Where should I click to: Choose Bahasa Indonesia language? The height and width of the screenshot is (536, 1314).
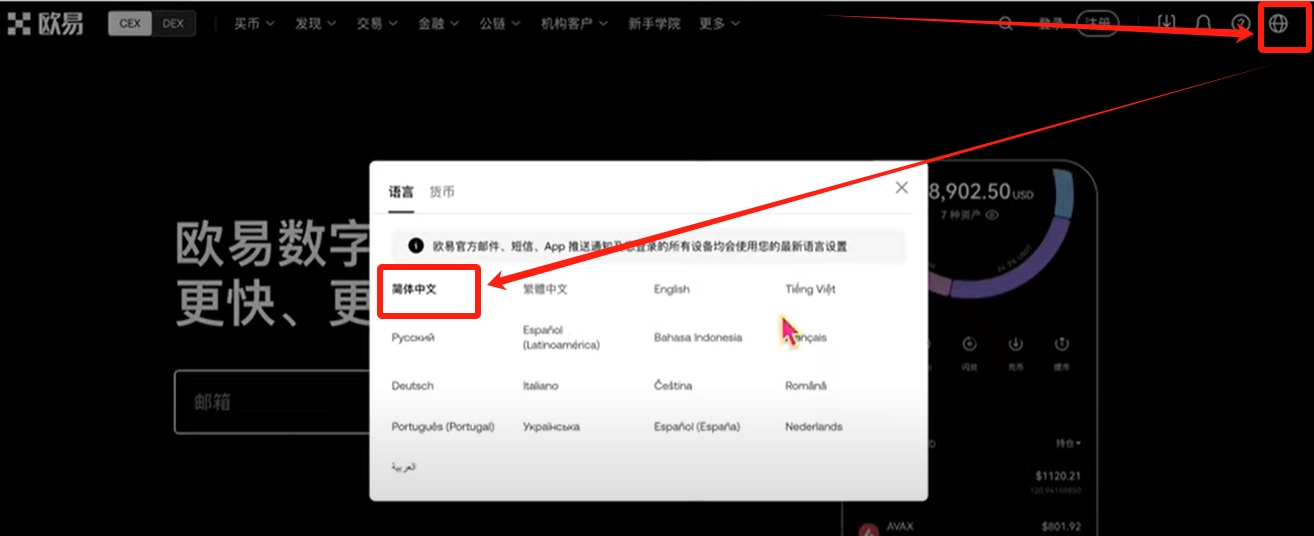[698, 338]
